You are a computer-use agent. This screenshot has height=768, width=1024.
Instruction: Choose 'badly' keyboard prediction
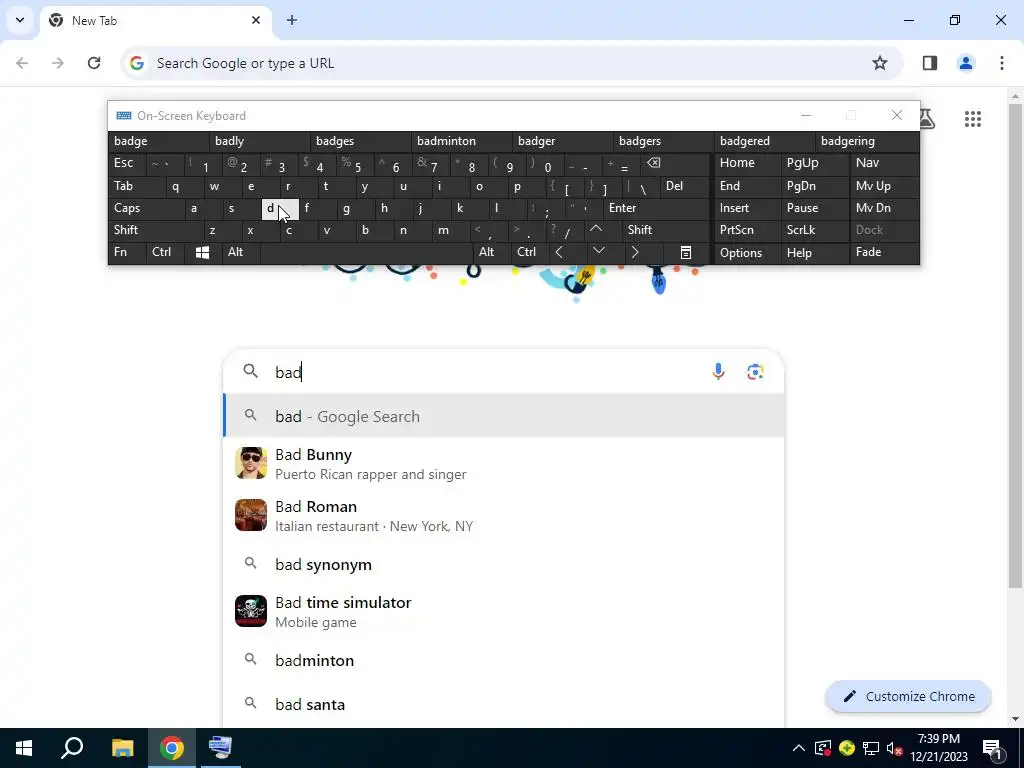tap(260, 141)
